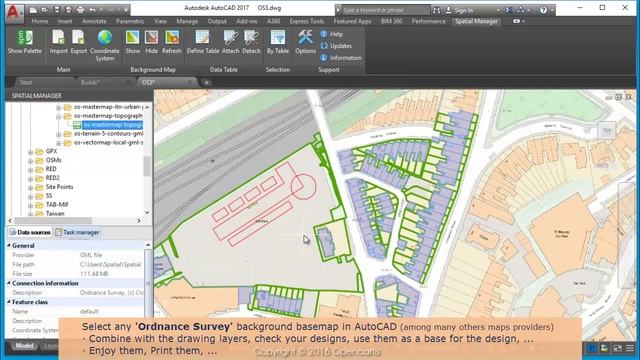Switch to the Task manager tab
Viewport: 640px width, 360px height.
point(78,232)
